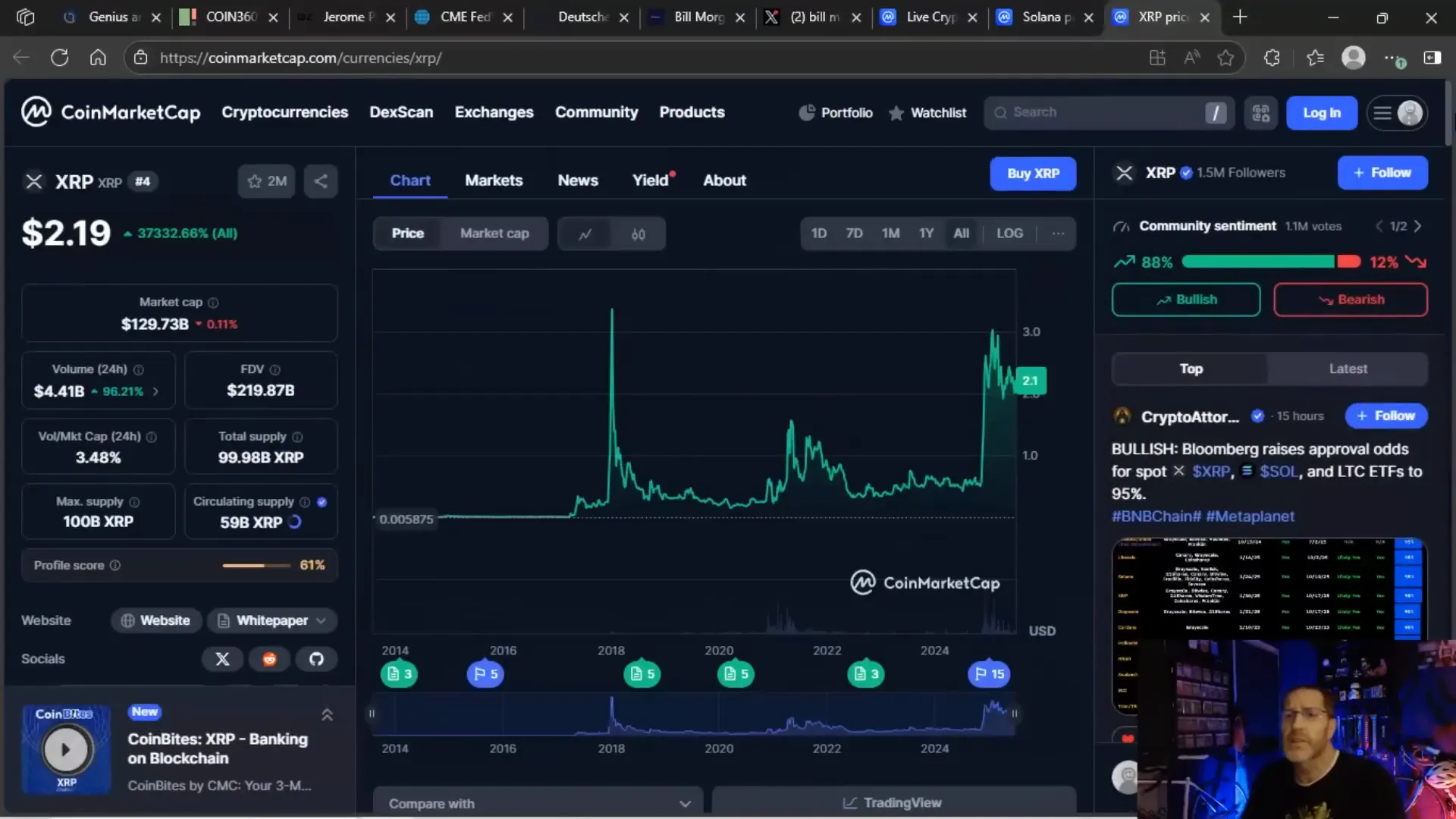Go to browser home page
Screen dimensions: 1456x819
pos(98,58)
